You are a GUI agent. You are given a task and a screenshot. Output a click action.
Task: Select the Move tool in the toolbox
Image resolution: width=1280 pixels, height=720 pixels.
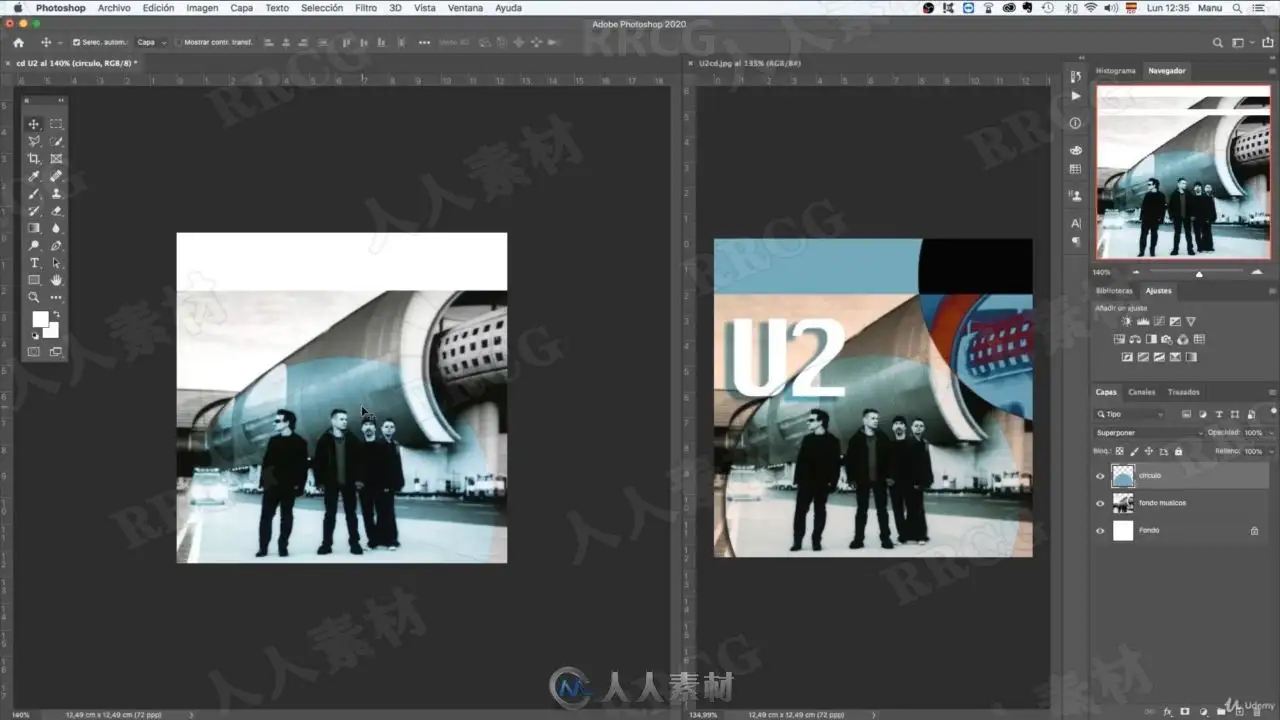coord(34,124)
